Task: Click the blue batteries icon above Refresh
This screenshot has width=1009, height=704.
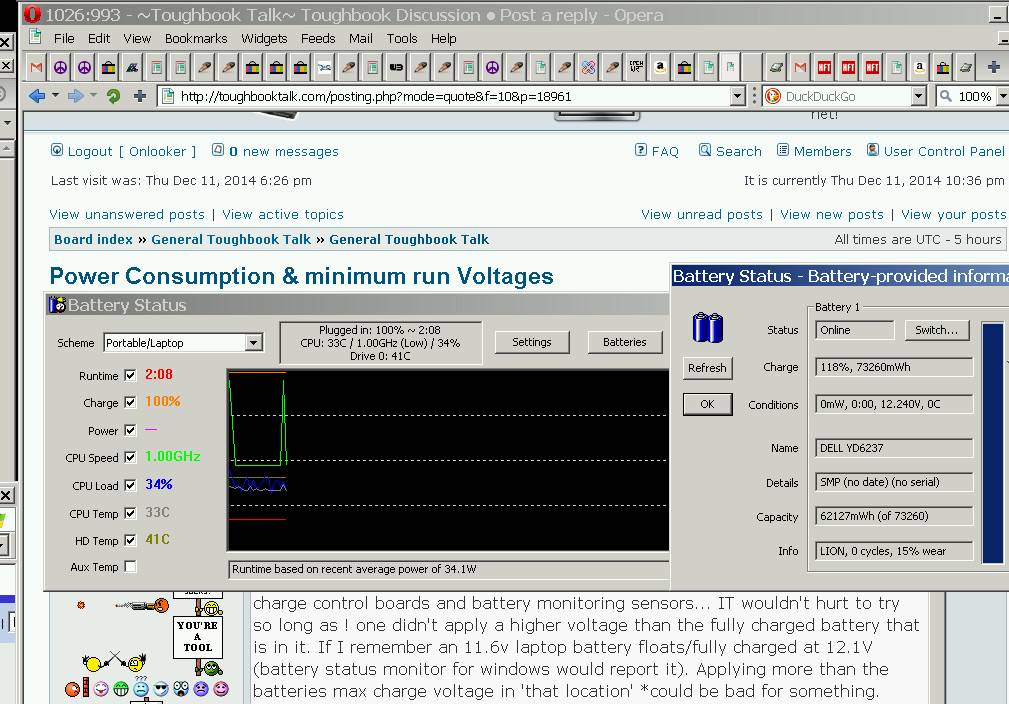Action: 708,327
